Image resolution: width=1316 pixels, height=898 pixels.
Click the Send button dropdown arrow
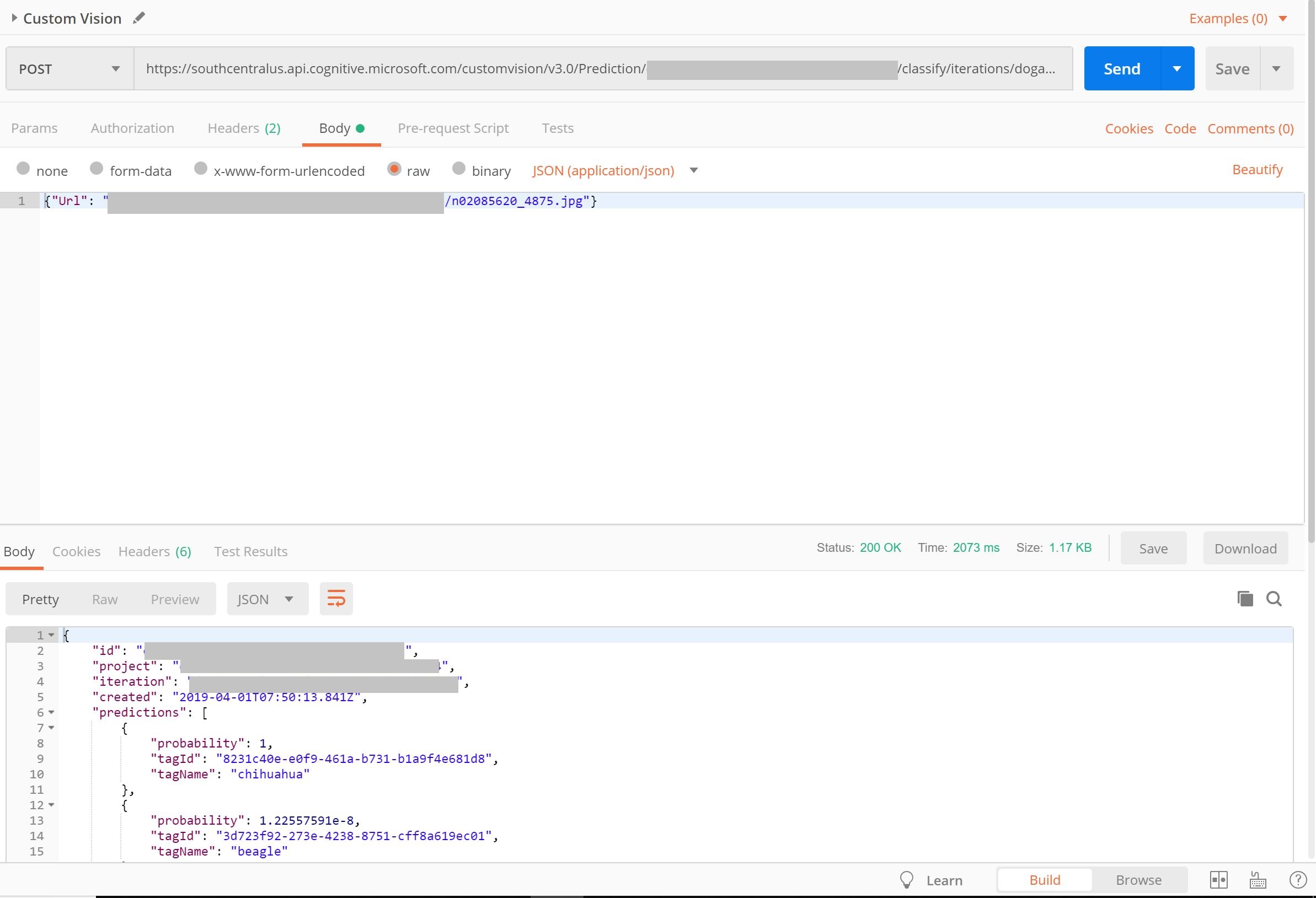[x=1178, y=68]
